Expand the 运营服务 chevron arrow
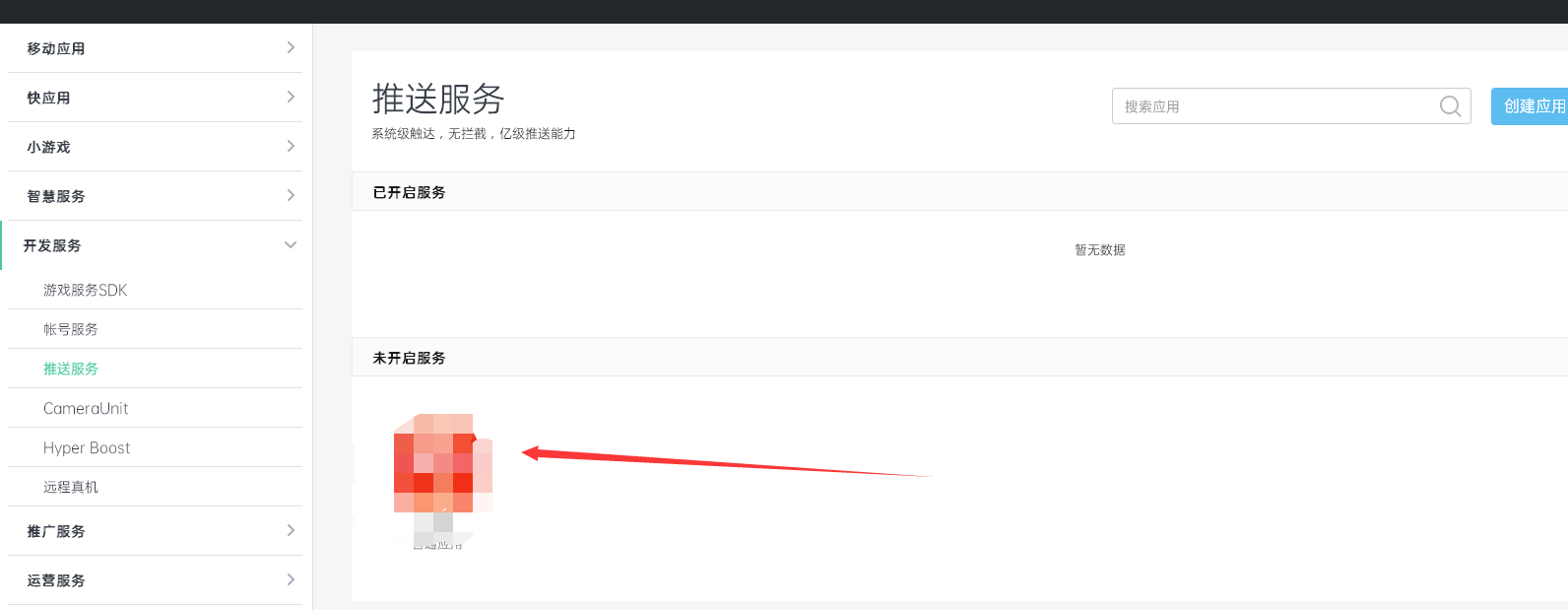This screenshot has height=610, width=1568. (x=291, y=579)
